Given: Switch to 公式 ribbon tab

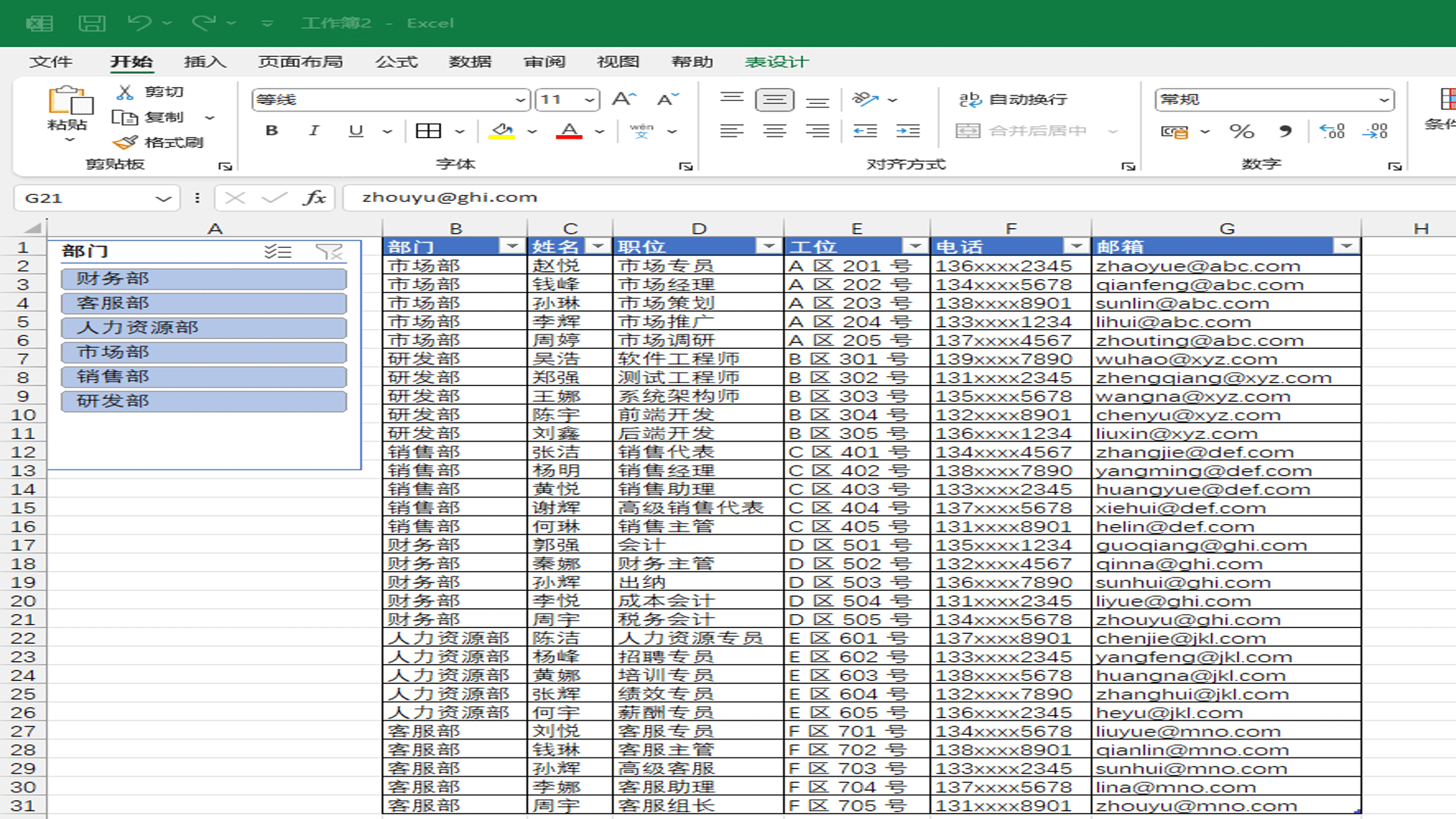Looking at the screenshot, I should (x=397, y=61).
